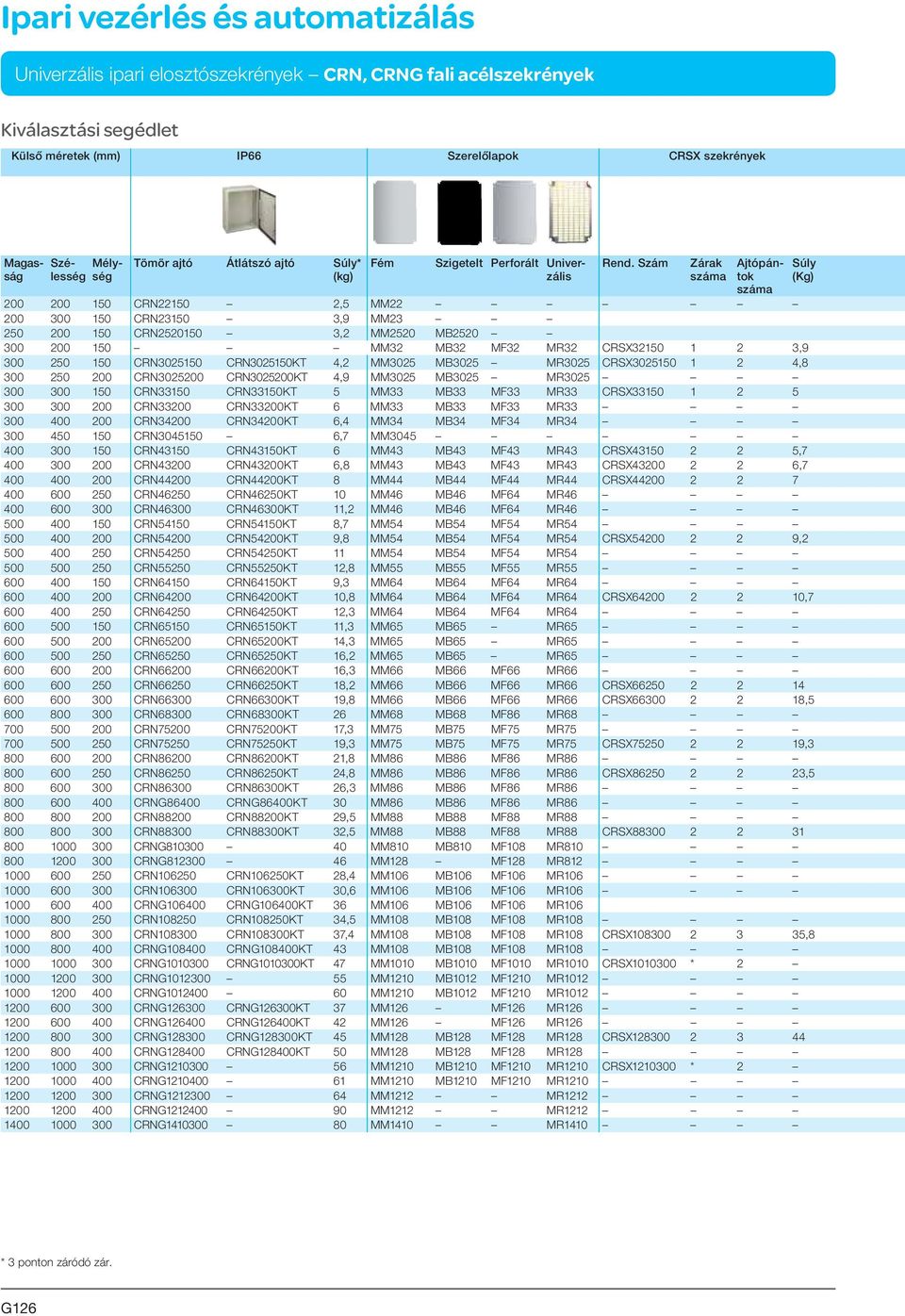Viewport: 905px width, 1316px height.
Task: Click the cell 'CRSX43150'
Action: [633, 451]
